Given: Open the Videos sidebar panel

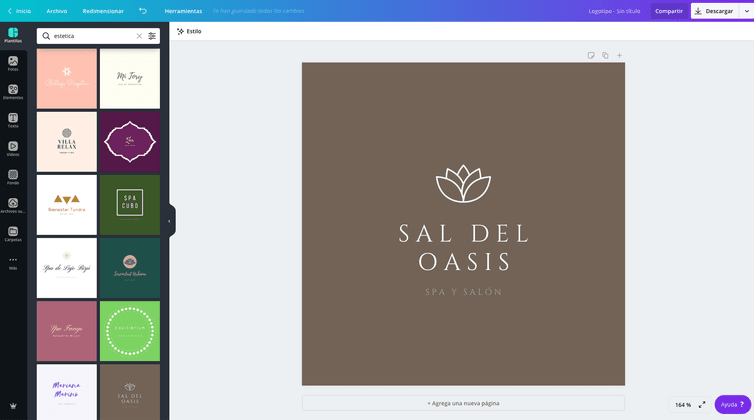Looking at the screenshot, I should click(x=13, y=148).
